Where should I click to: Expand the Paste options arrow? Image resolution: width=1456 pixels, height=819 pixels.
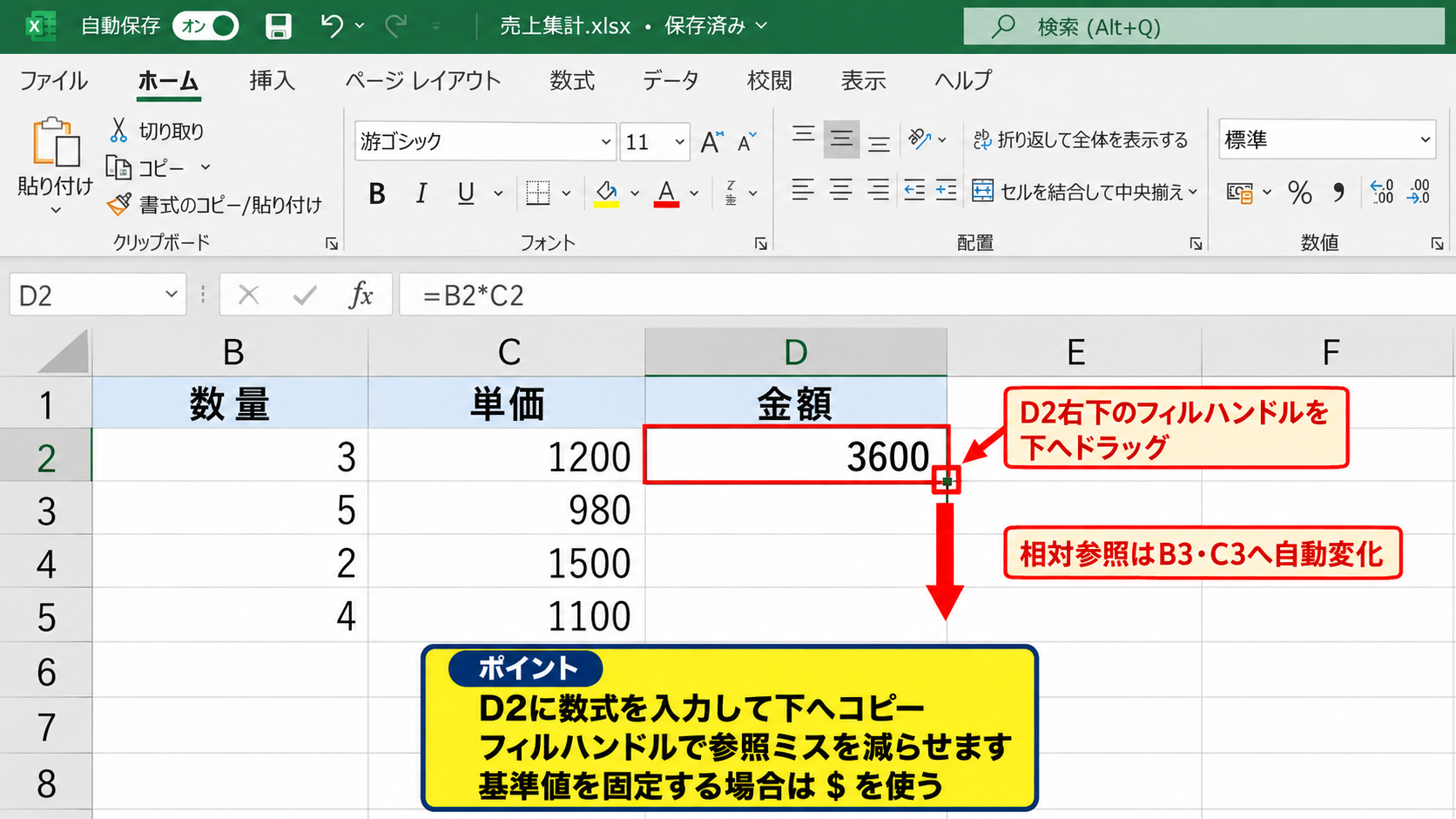(55, 211)
